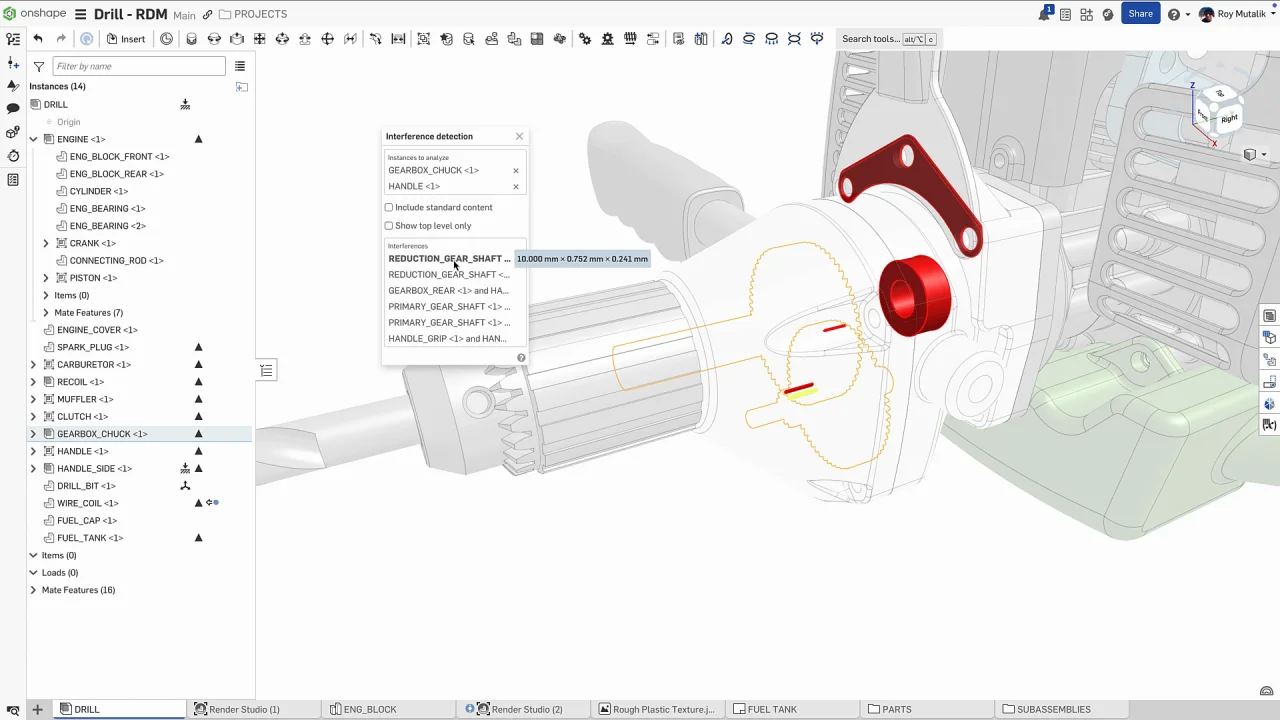Click the interference detection help icon
1280x720 pixels.
click(x=521, y=357)
